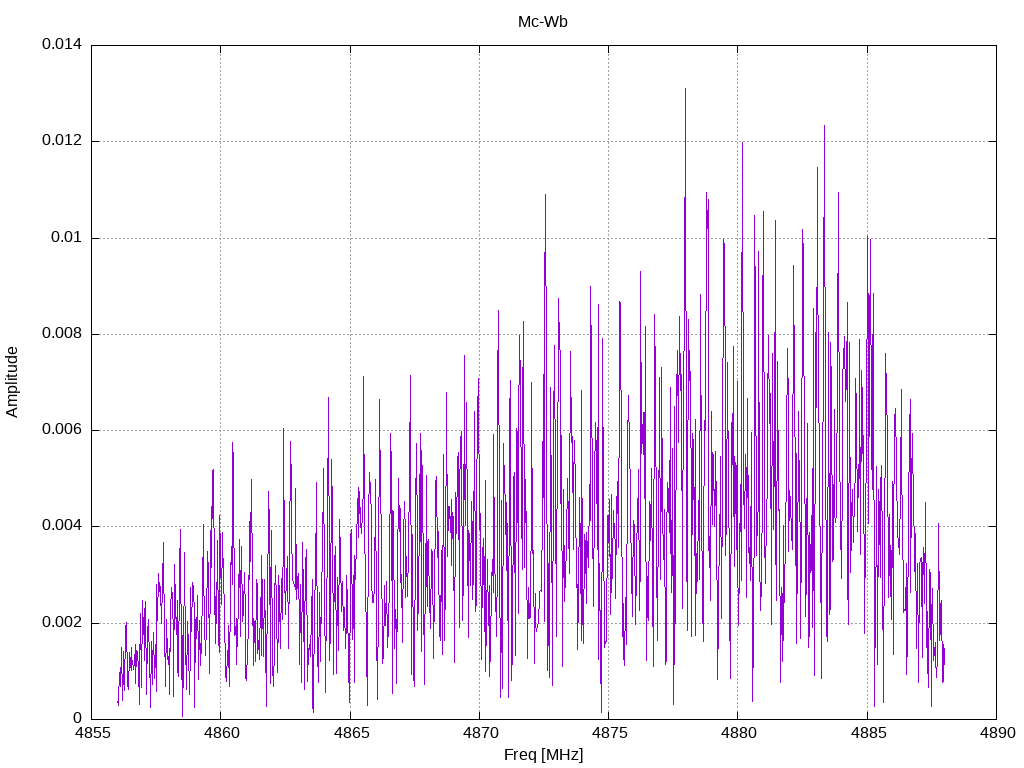Click the 4860 x-axis tick label
Screen dimensions: 1024x768
pyautogui.click(x=221, y=733)
